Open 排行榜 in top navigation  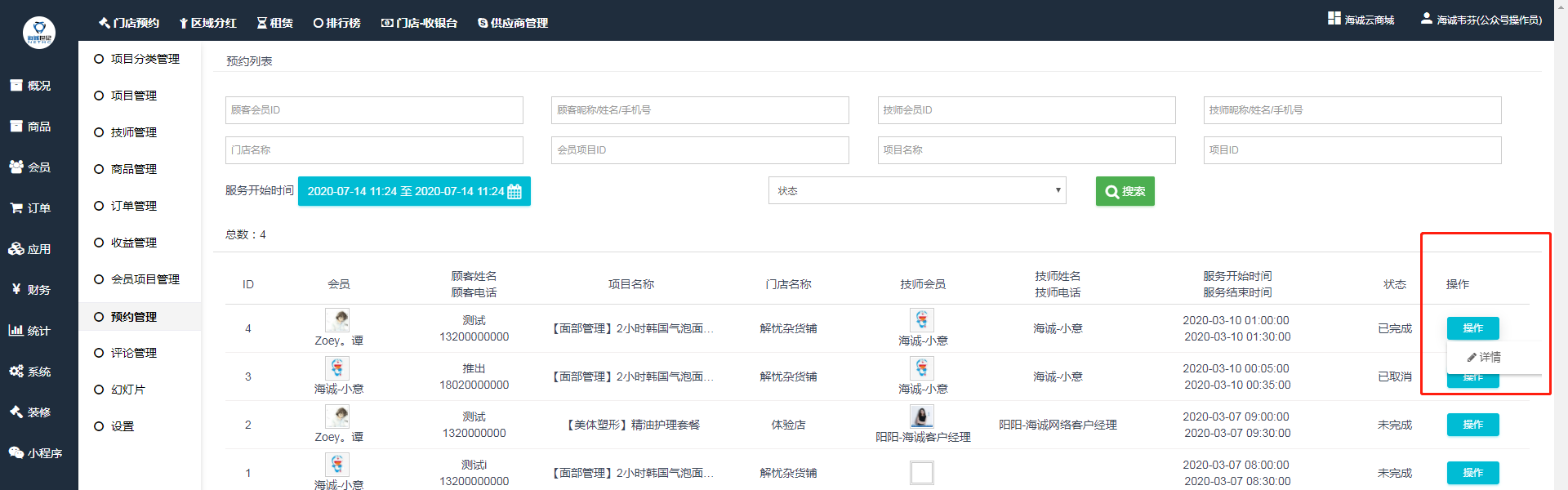(337, 23)
